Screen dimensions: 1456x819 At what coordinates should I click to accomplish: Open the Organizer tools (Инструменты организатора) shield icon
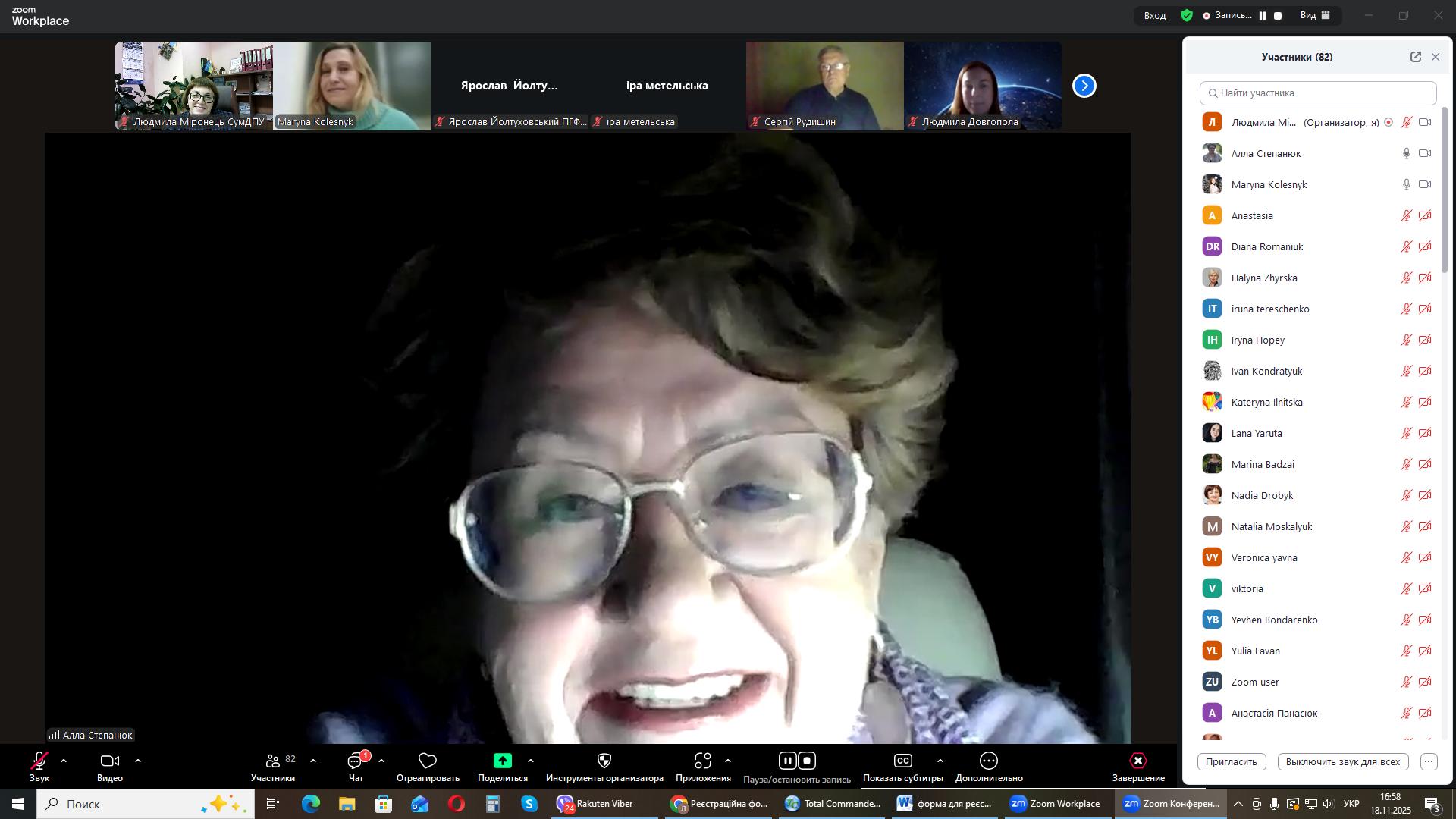coord(604,761)
